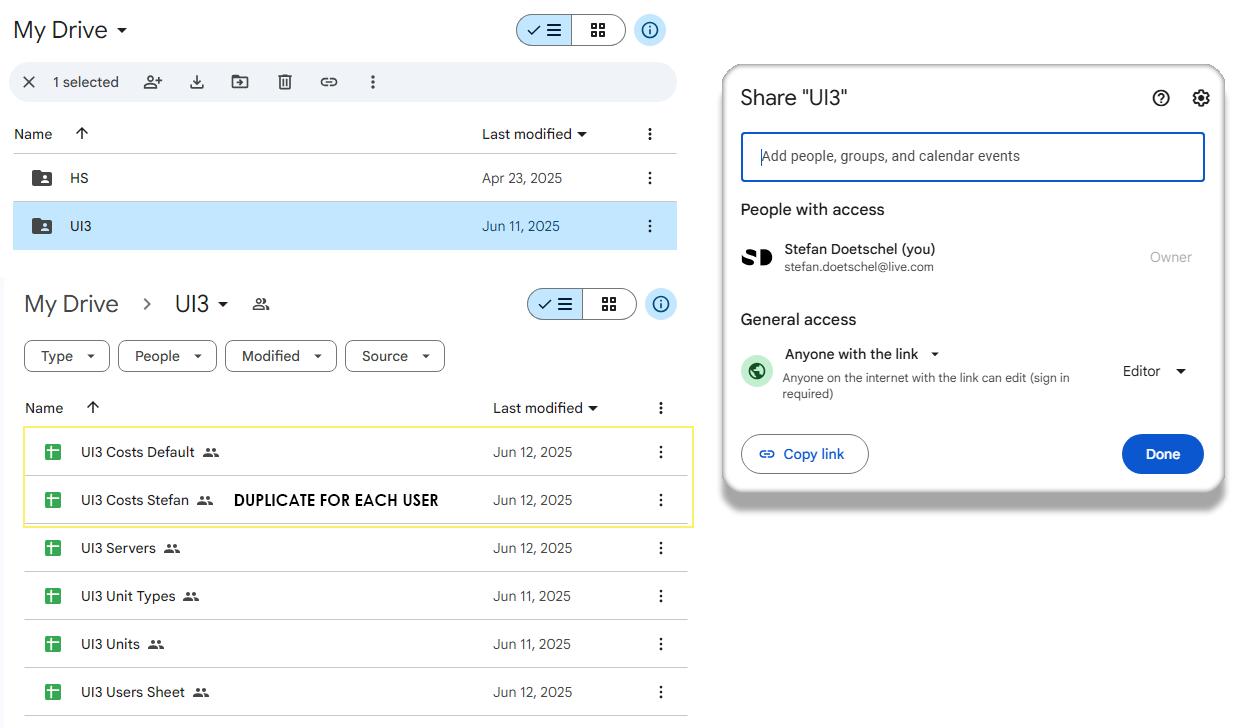Change Anyone with the link access setting
The image size is (1235, 728).
pyautogui.click(x=862, y=354)
